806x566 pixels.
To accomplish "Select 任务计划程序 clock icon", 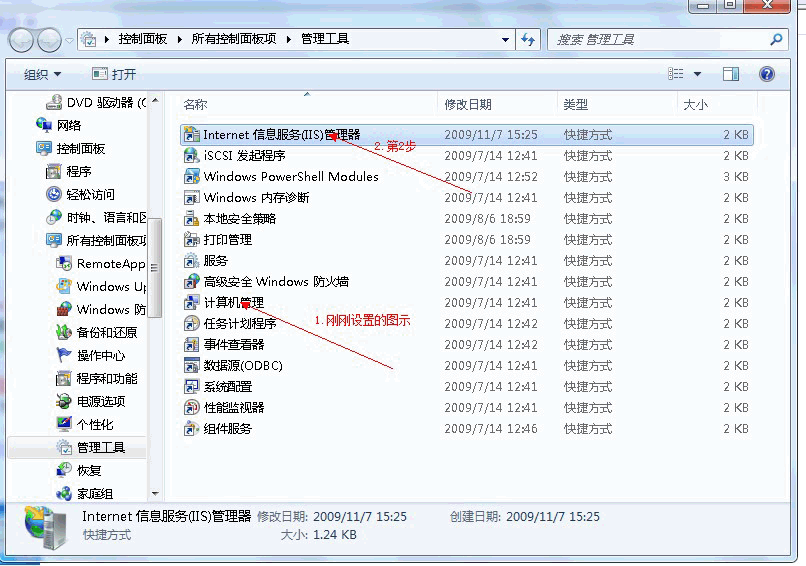I will 191,324.
